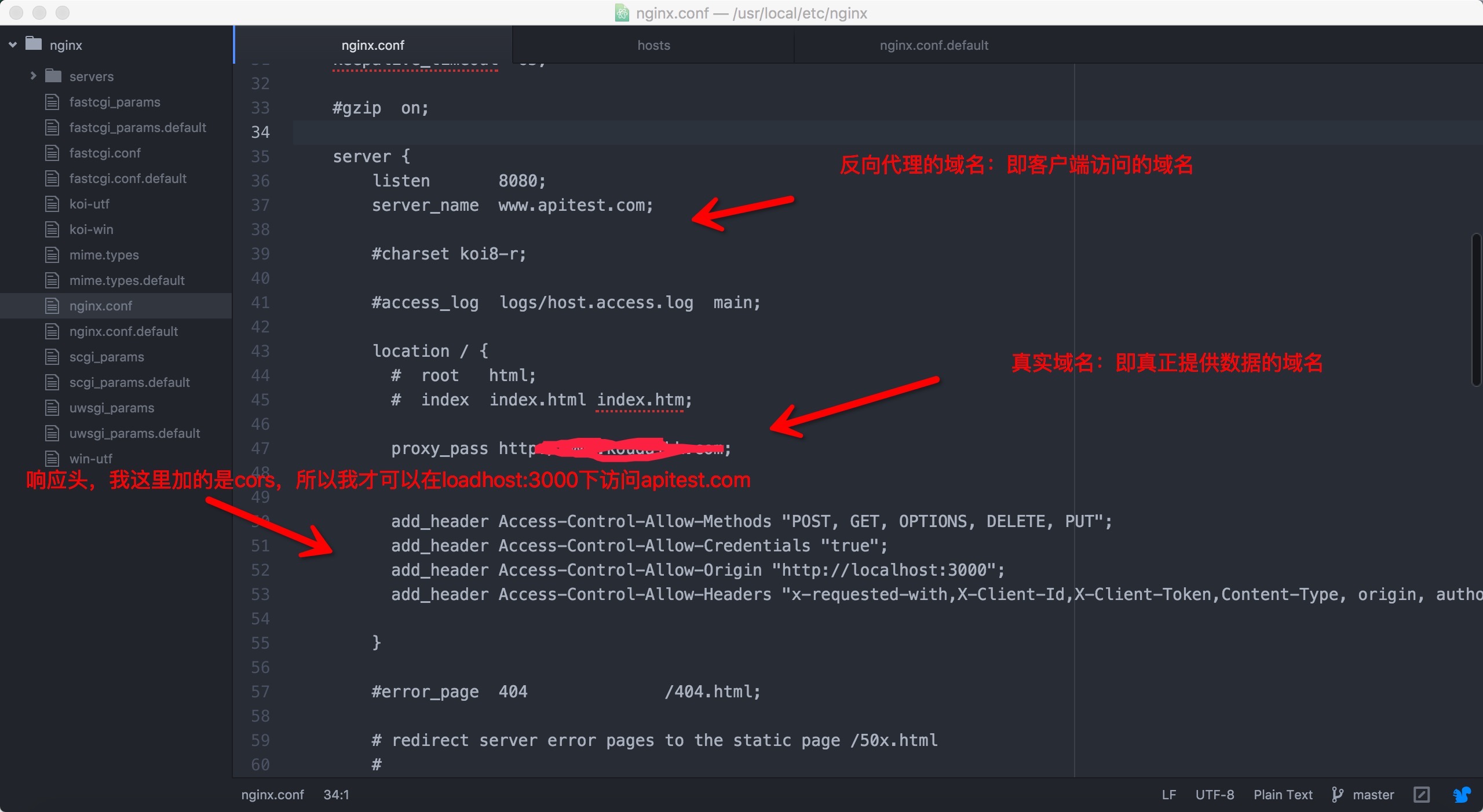Click the scgi_params.default file icon
The image size is (1483, 812).
point(52,382)
